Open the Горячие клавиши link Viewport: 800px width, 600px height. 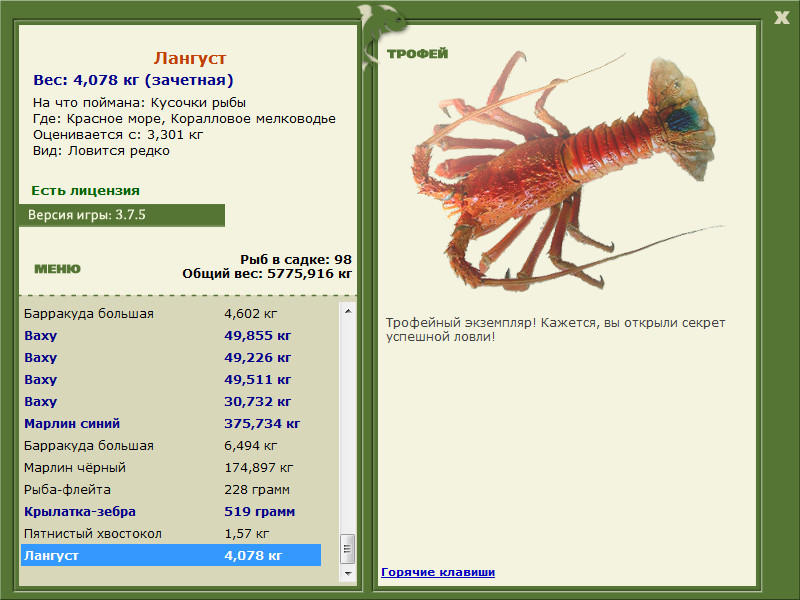point(438,572)
